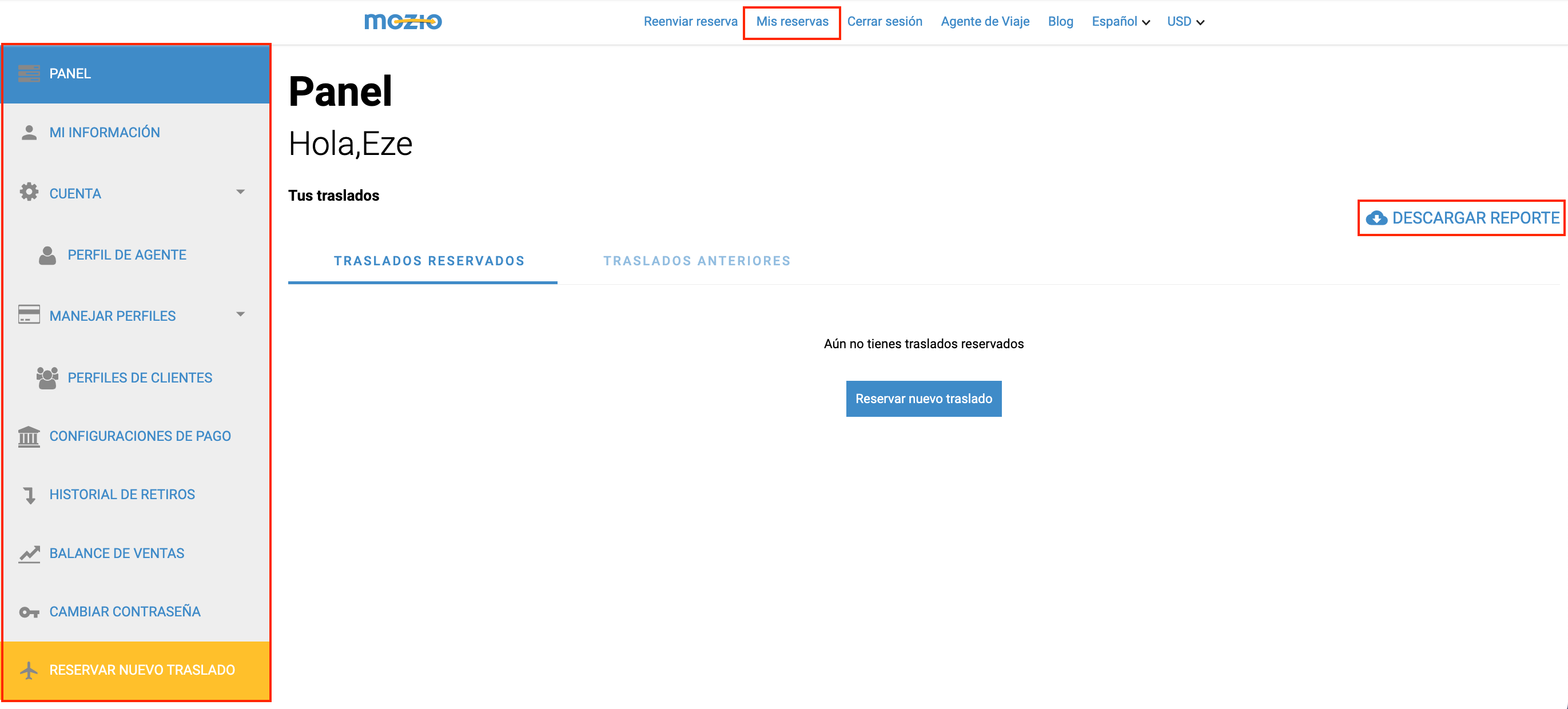This screenshot has width=1568, height=709.
Task: Click the Mozio logo
Action: pos(403,22)
